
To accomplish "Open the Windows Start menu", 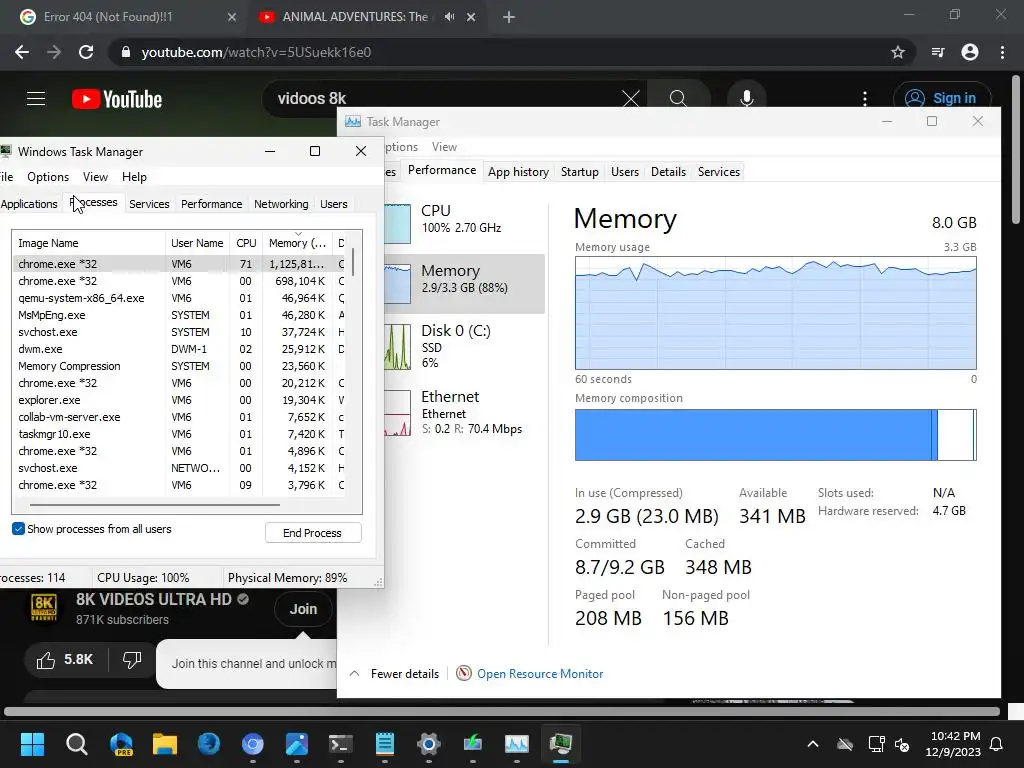I will [x=32, y=744].
